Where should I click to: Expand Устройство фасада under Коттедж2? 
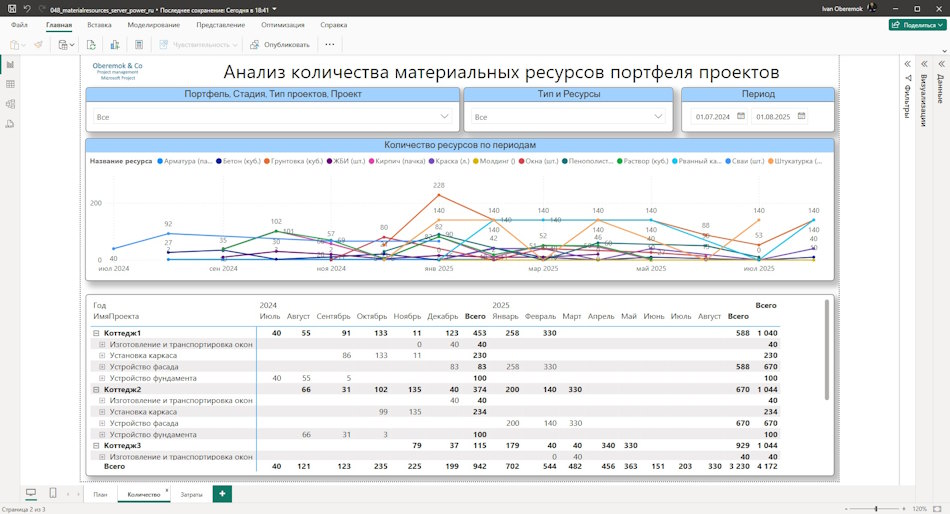(102, 424)
